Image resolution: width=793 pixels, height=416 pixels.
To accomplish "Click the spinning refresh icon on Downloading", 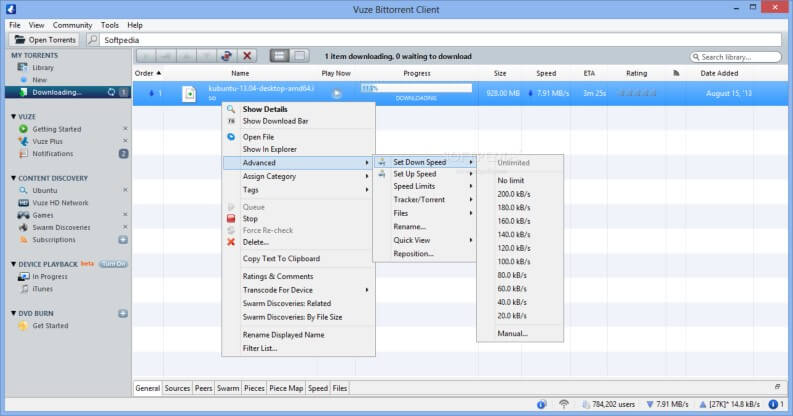I will pos(111,92).
